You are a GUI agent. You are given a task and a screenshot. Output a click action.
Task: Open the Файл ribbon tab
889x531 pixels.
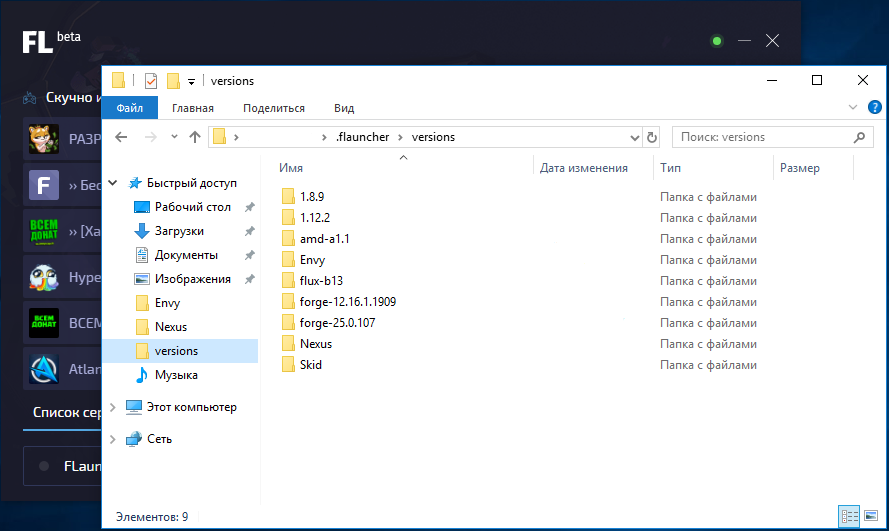[x=130, y=108]
